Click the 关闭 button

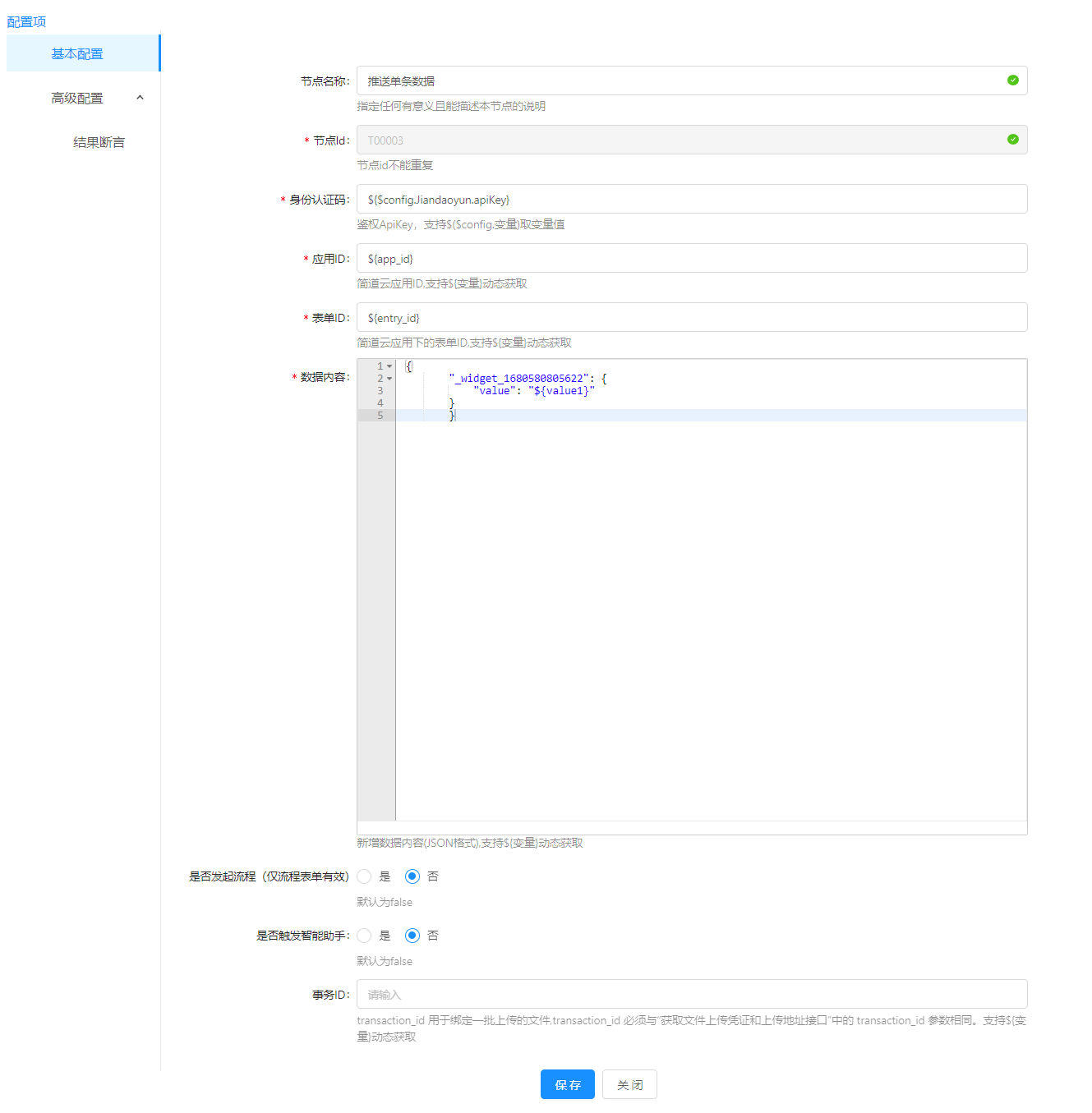click(x=629, y=1084)
